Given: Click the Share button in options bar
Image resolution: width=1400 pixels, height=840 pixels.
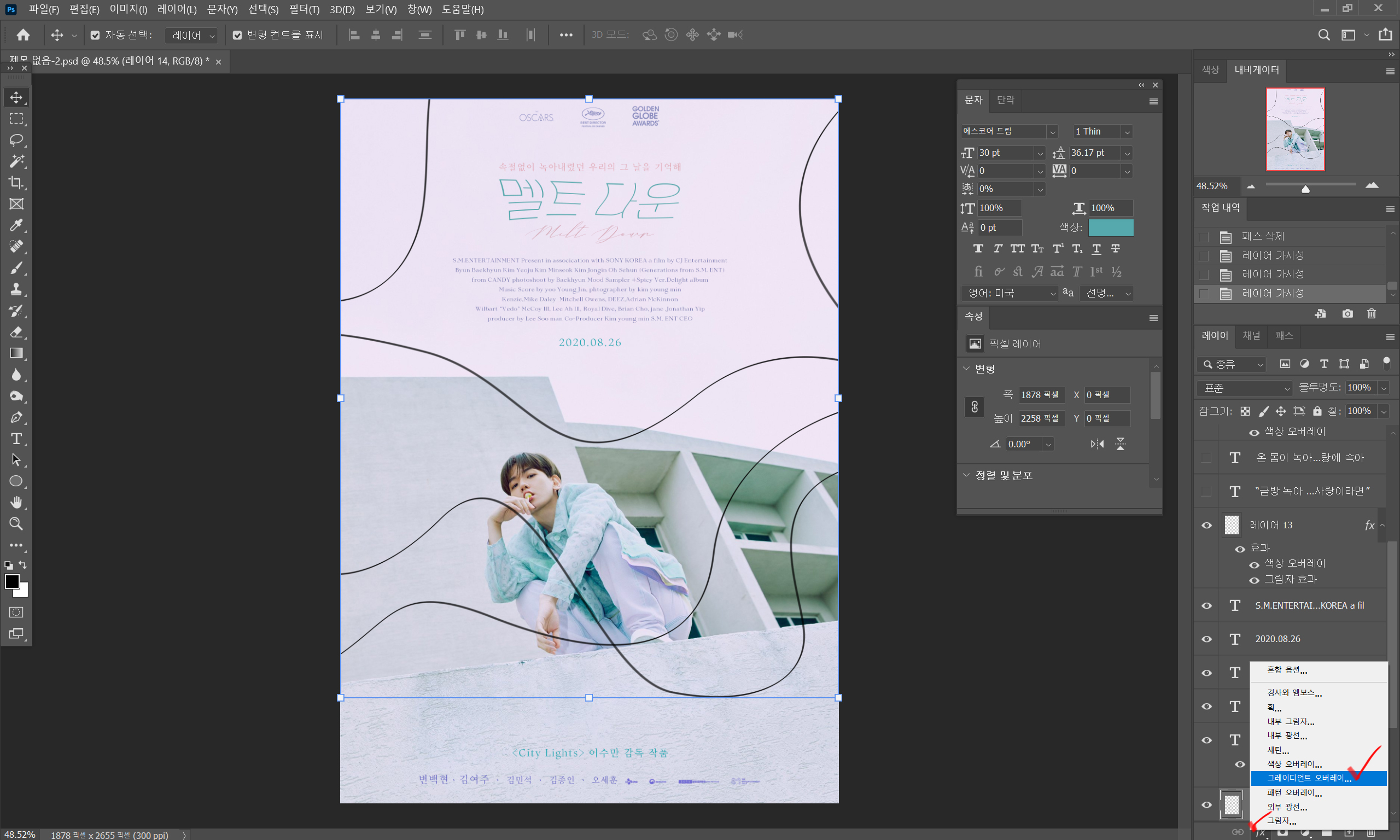Looking at the screenshot, I should [1386, 34].
